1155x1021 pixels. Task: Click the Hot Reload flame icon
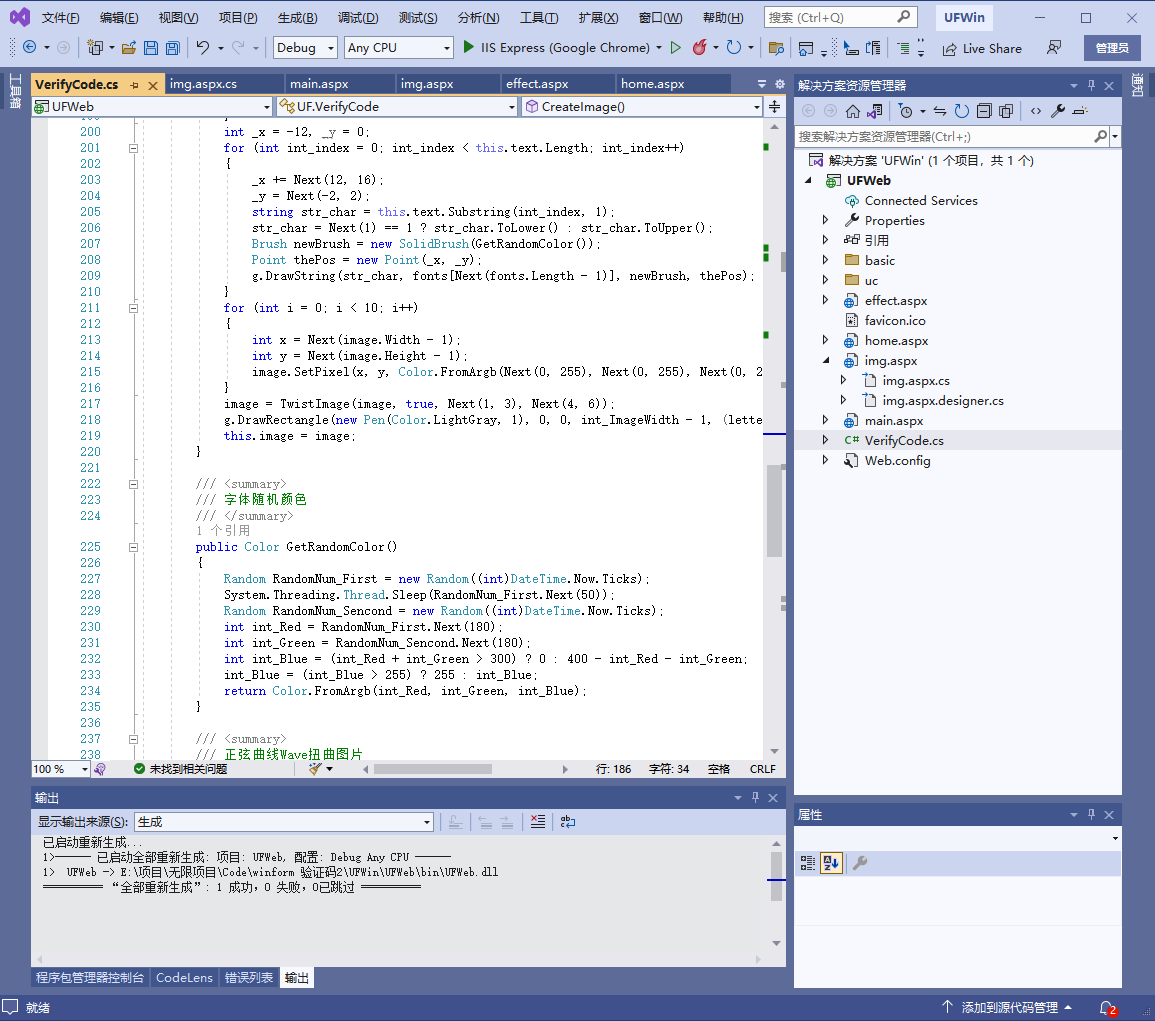[699, 47]
